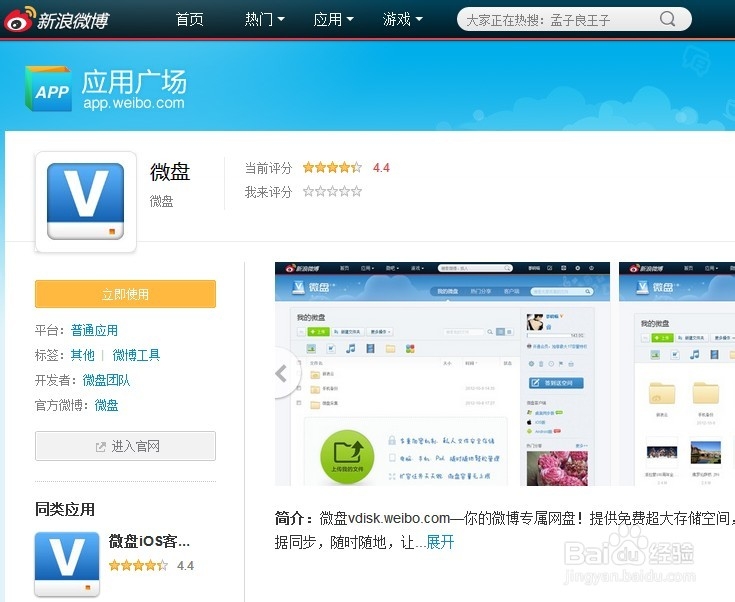This screenshot has height=602, width=735.
Task: Click the APP box icon of 应用广场
Action: (x=48, y=89)
